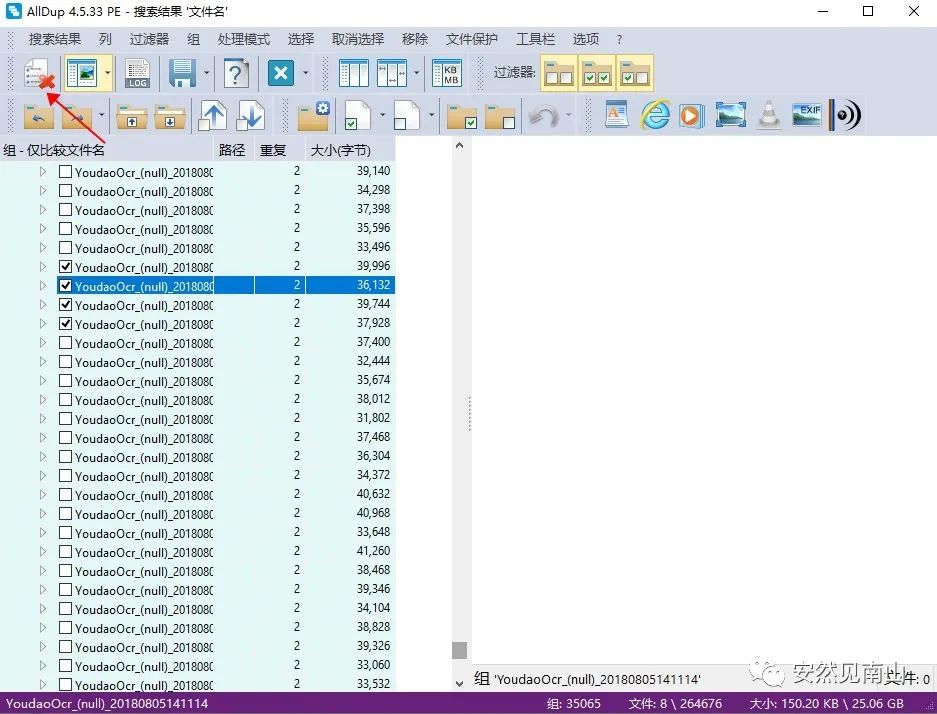Screen dimensions: 937x714
Task: Click the filter folders with all files checked
Action: 596,73
